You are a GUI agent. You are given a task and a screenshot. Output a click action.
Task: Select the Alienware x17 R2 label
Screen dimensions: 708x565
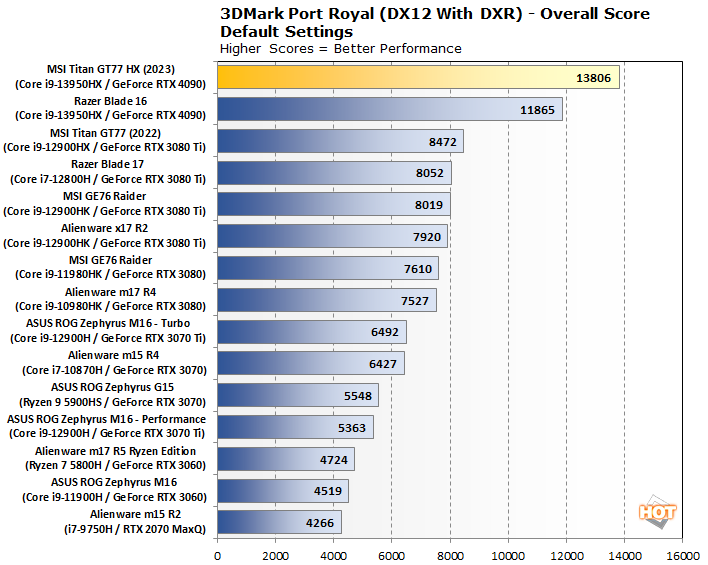click(x=105, y=236)
